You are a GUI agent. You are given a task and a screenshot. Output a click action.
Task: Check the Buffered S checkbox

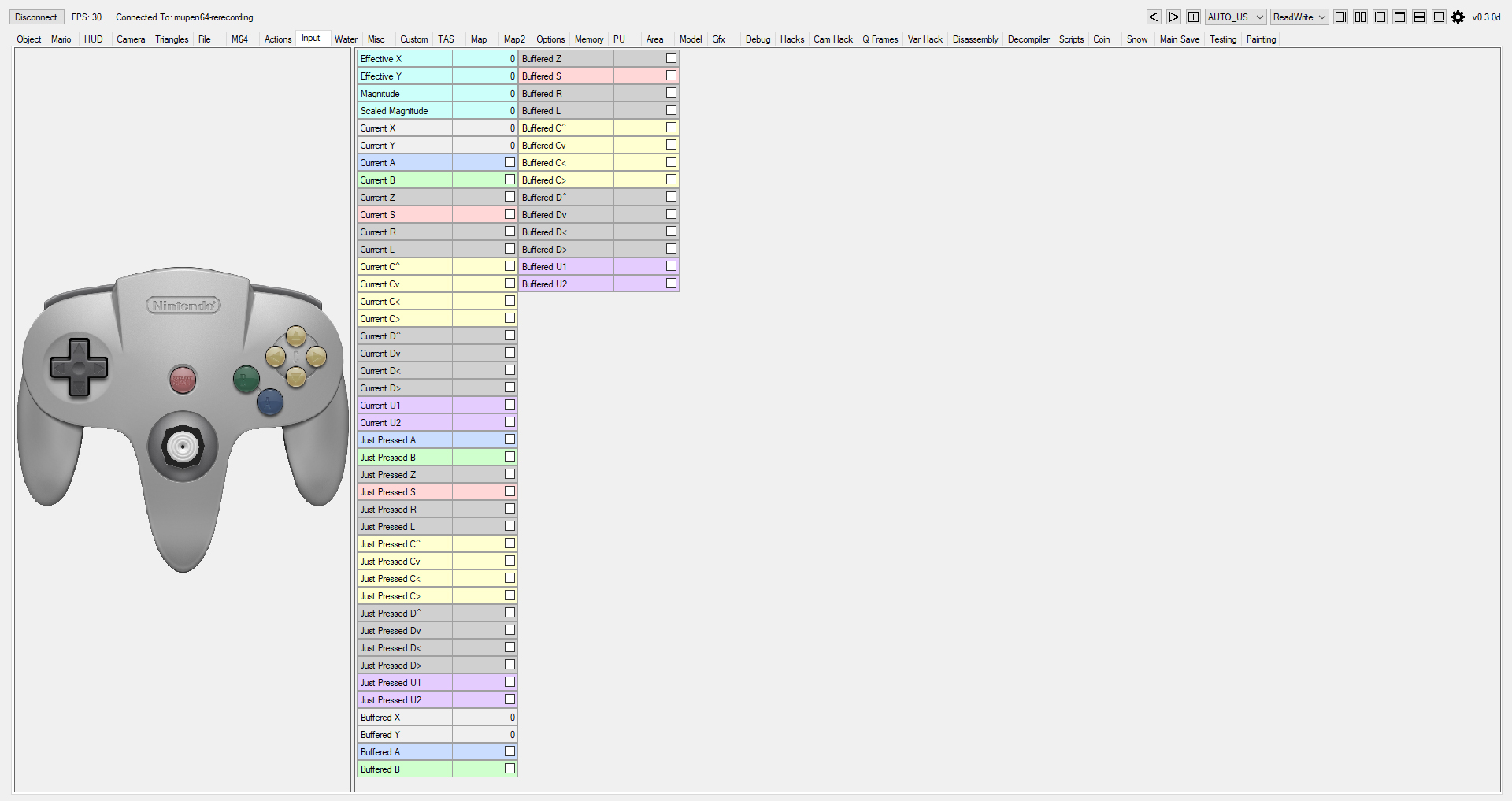671,76
